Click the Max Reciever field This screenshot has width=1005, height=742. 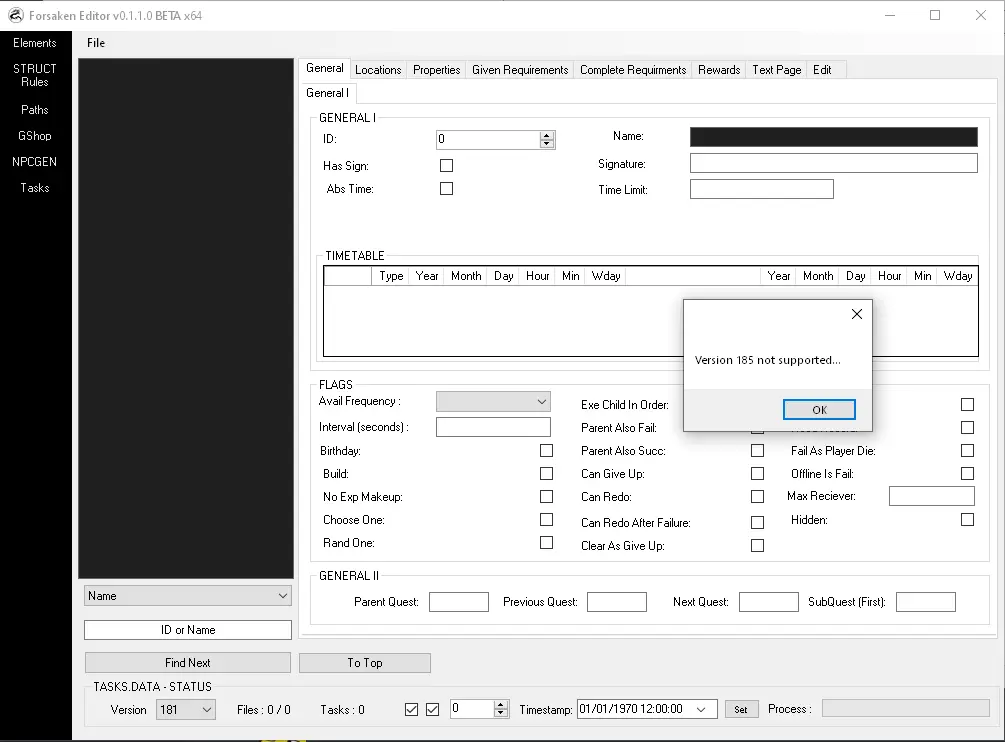[x=931, y=496]
